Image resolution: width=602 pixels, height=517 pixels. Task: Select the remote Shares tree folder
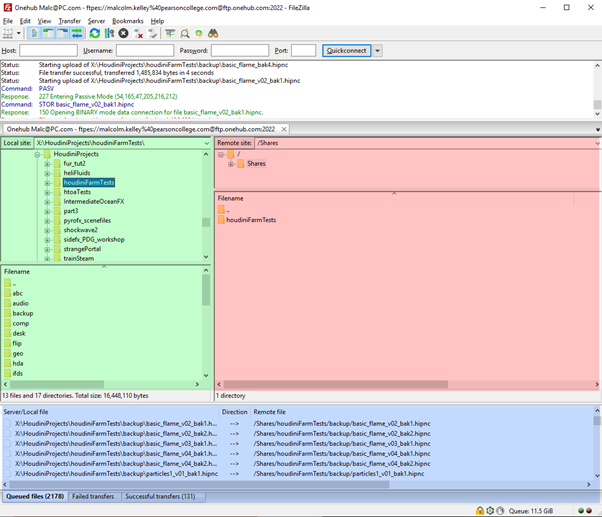256,164
